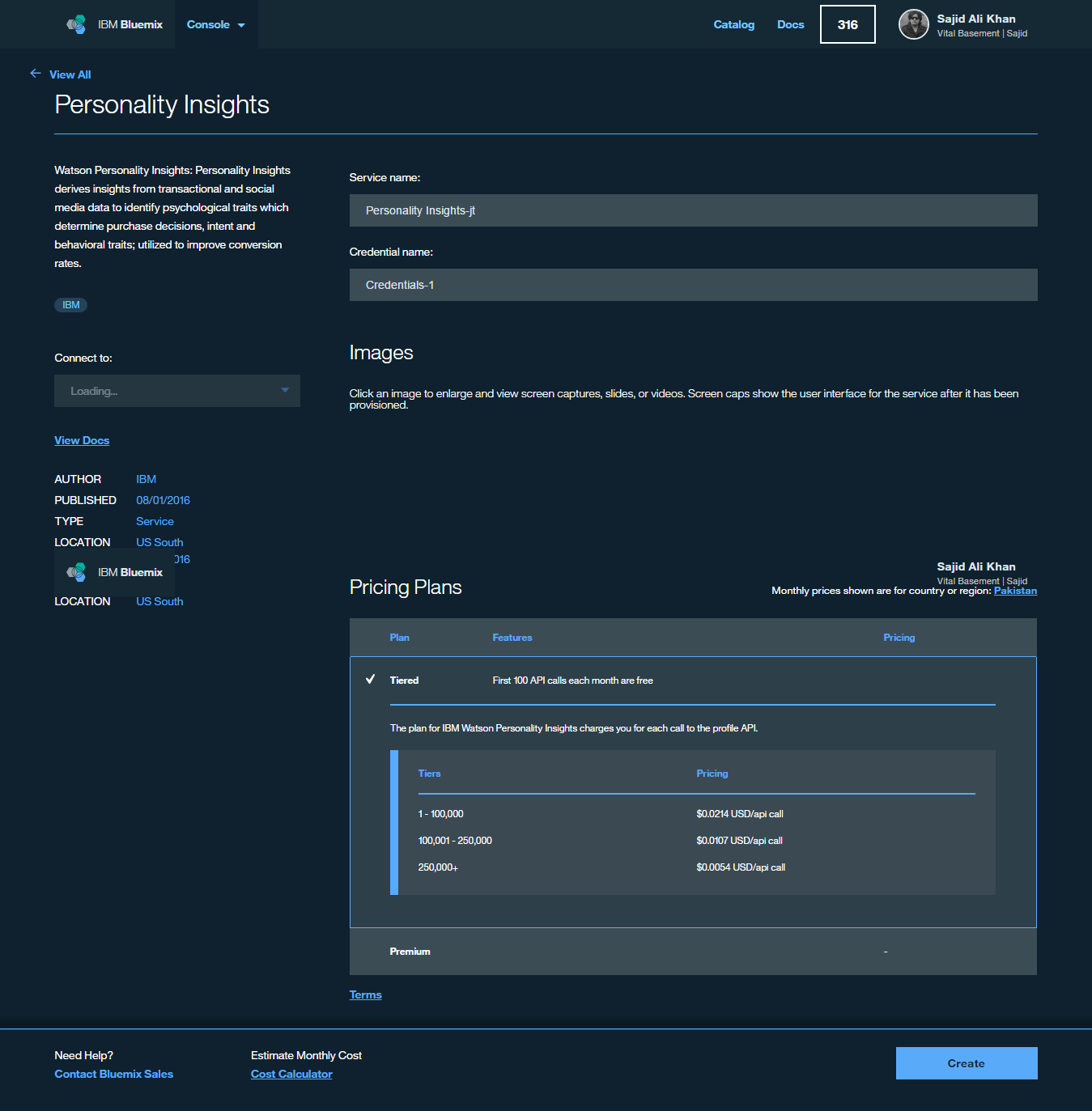
Task: Click the Plan column header
Action: pyautogui.click(x=399, y=638)
